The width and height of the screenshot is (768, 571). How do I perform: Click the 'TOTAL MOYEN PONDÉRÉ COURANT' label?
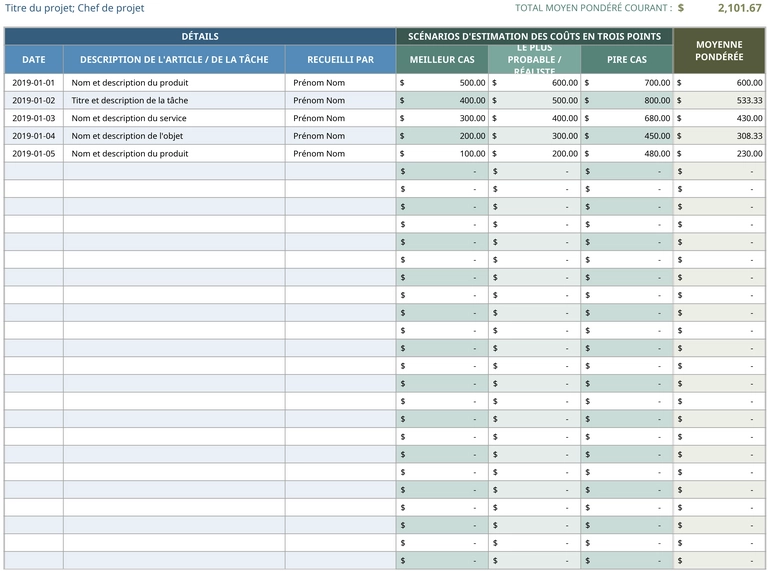click(593, 8)
